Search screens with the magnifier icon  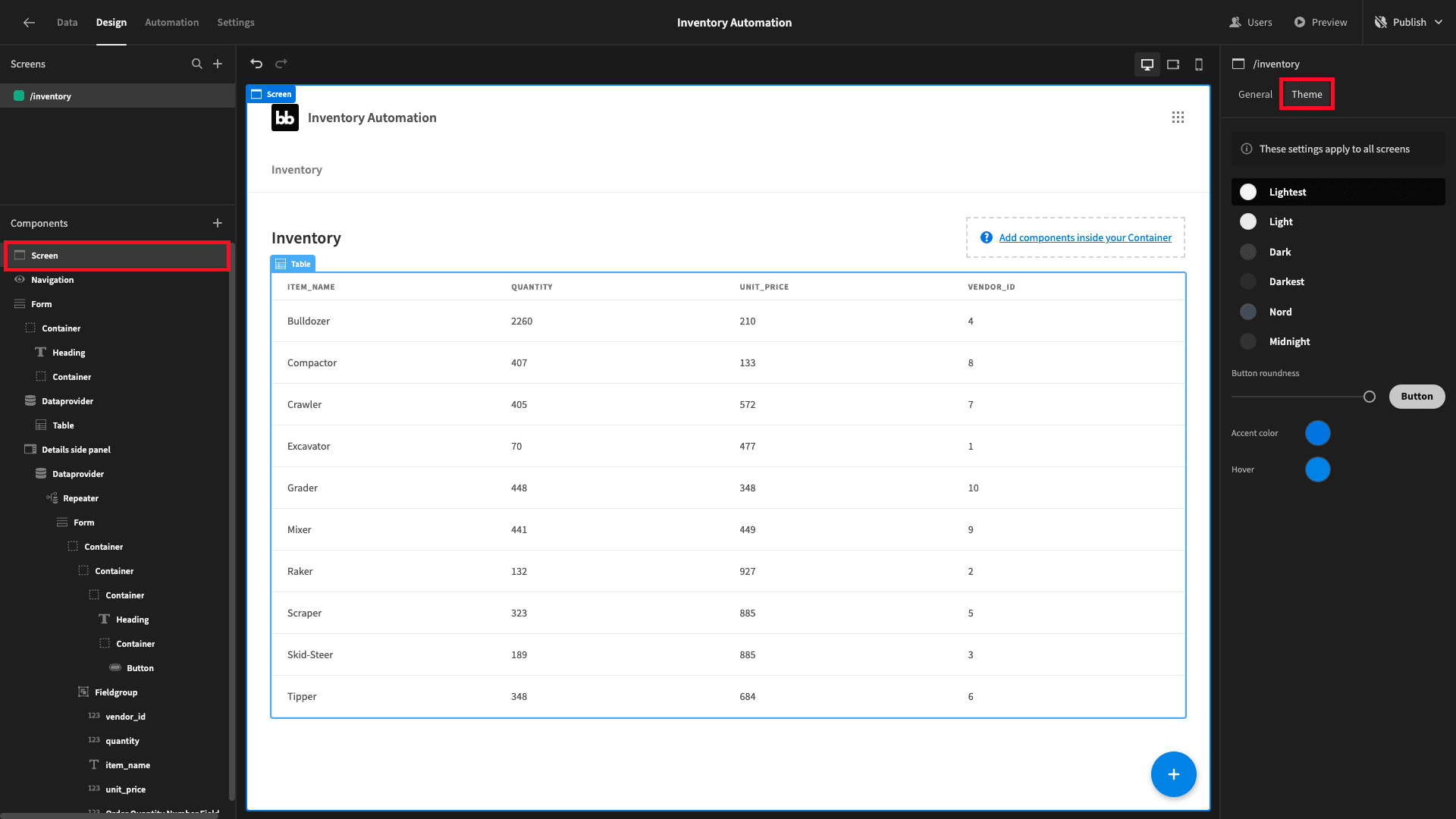tap(197, 64)
